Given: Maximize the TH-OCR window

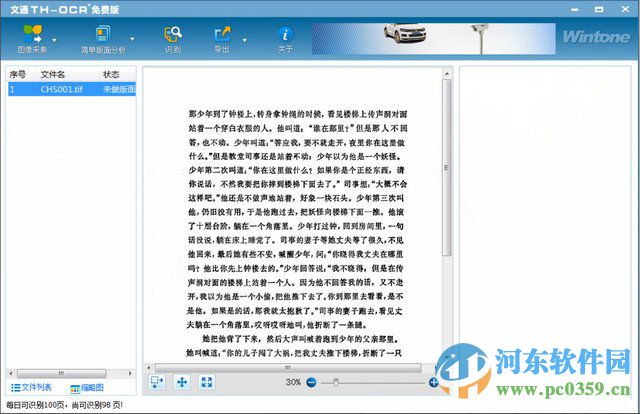Looking at the screenshot, I should click(x=599, y=9).
